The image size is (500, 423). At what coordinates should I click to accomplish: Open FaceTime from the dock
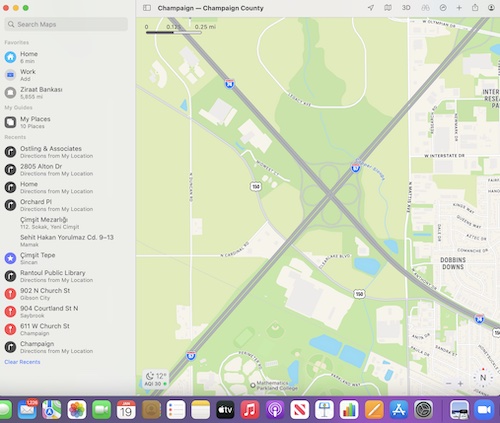(x=101, y=410)
